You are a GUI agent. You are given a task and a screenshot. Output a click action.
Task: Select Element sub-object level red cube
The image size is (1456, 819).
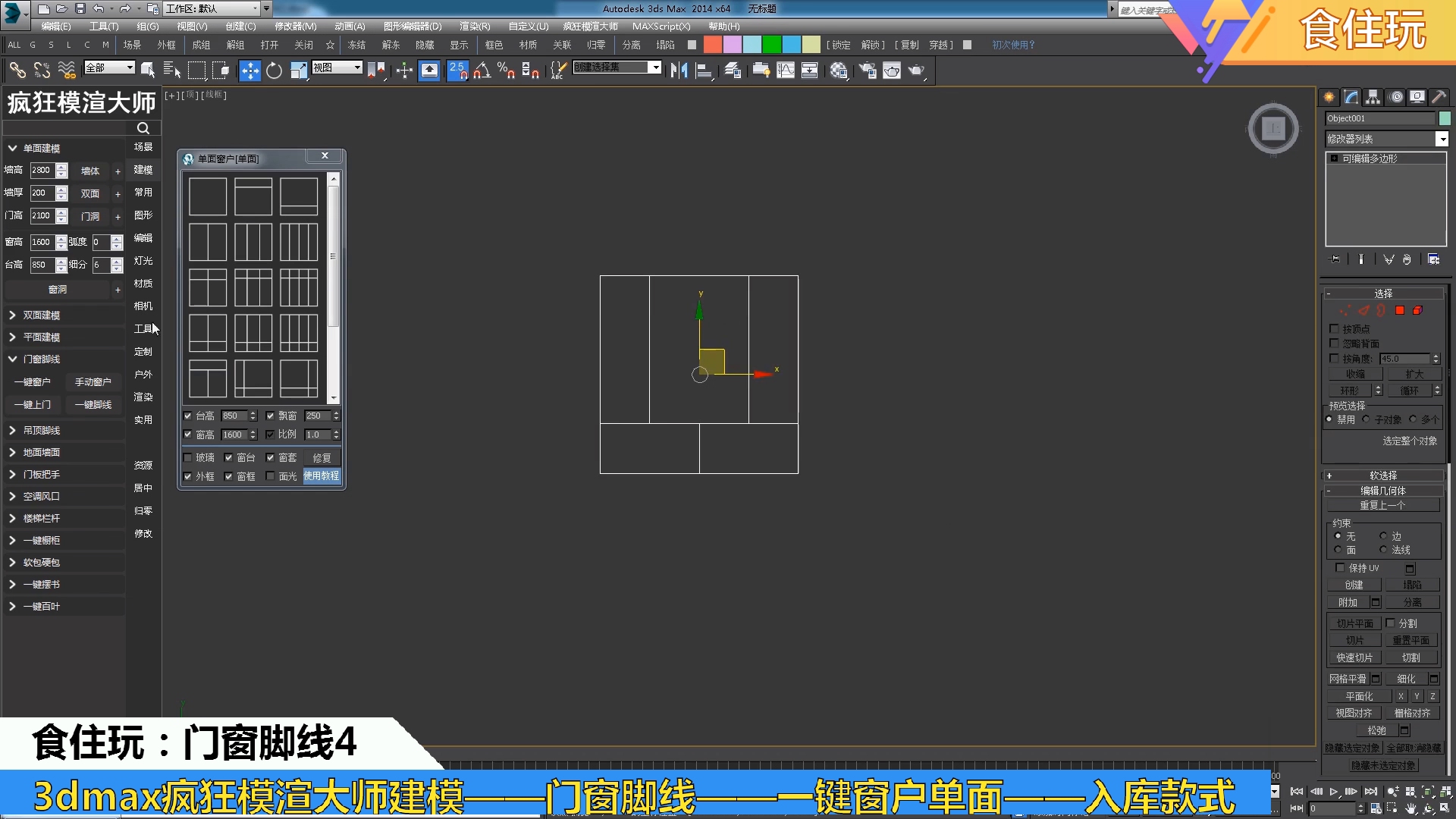tap(1417, 310)
